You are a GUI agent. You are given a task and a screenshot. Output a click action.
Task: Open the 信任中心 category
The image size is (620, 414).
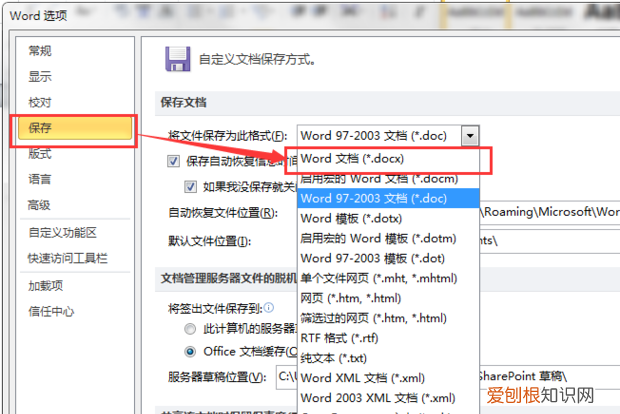(x=51, y=311)
